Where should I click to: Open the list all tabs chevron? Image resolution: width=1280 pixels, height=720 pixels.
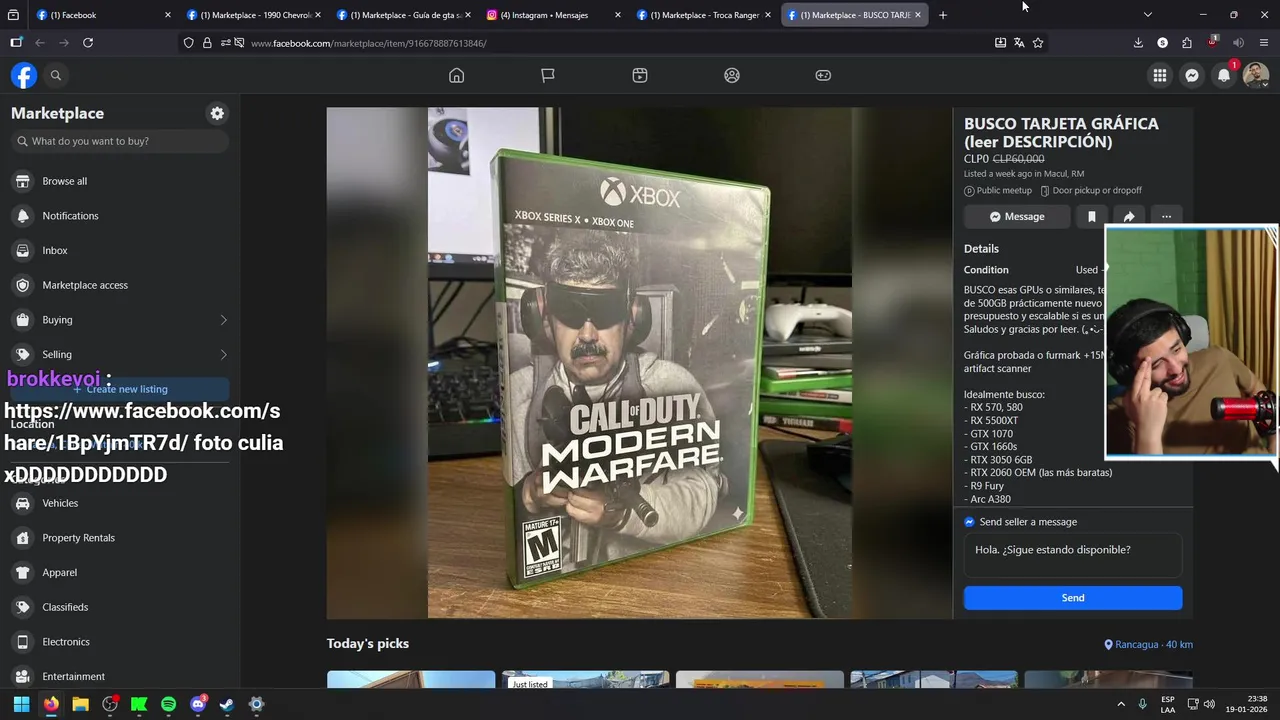pyautogui.click(x=1148, y=15)
